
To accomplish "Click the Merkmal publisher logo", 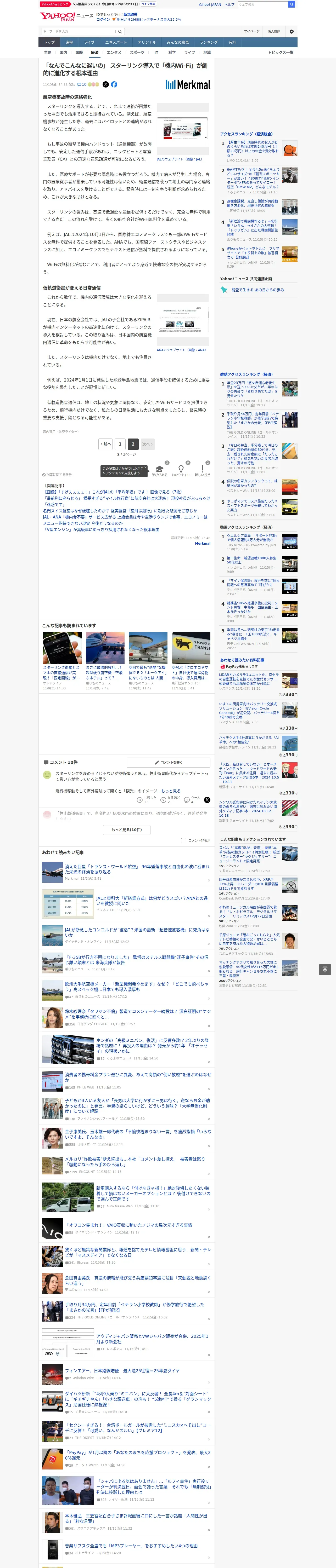I will 188,85.
